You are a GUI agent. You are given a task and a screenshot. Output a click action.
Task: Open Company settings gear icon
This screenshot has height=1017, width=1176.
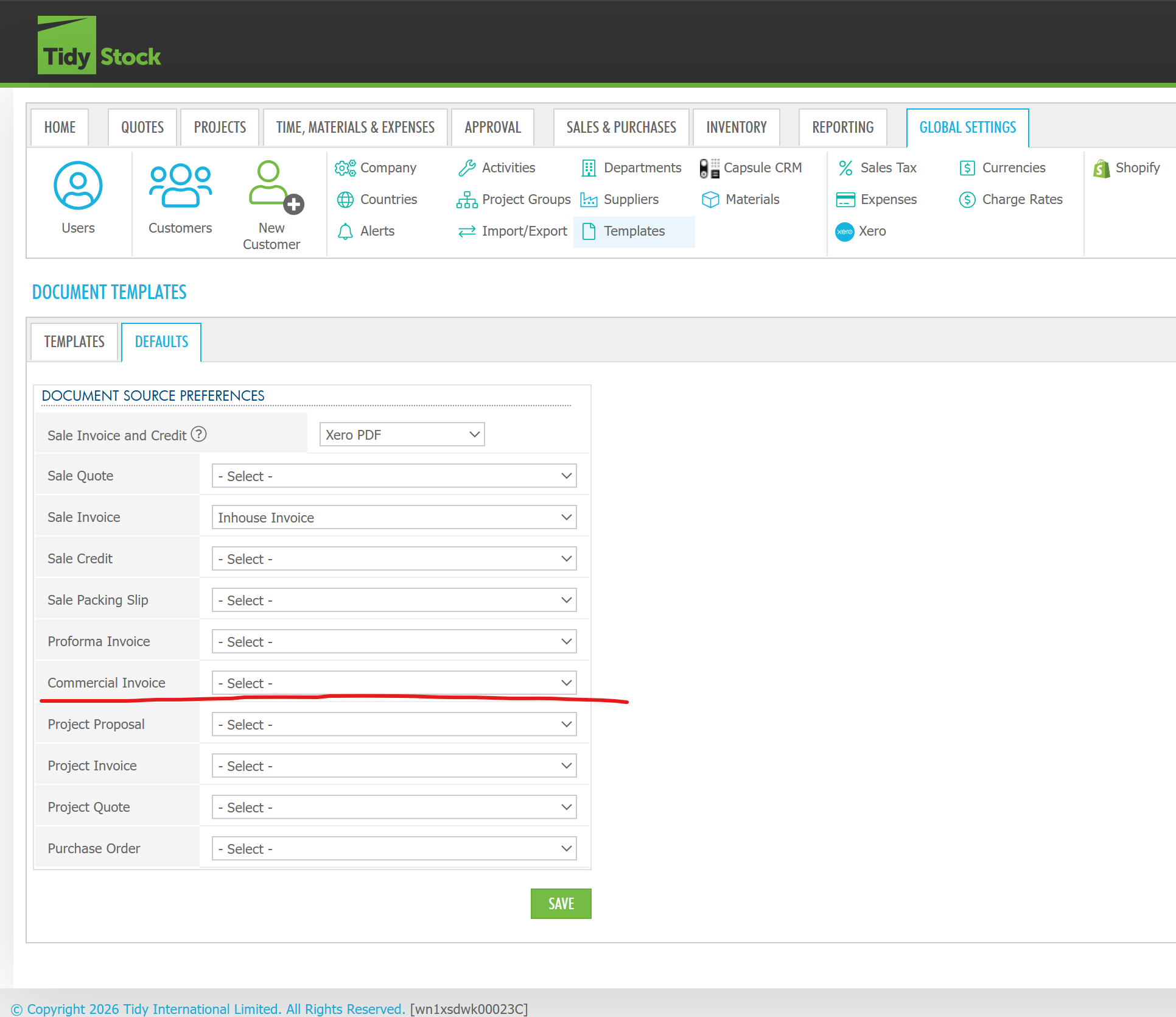[x=345, y=168]
